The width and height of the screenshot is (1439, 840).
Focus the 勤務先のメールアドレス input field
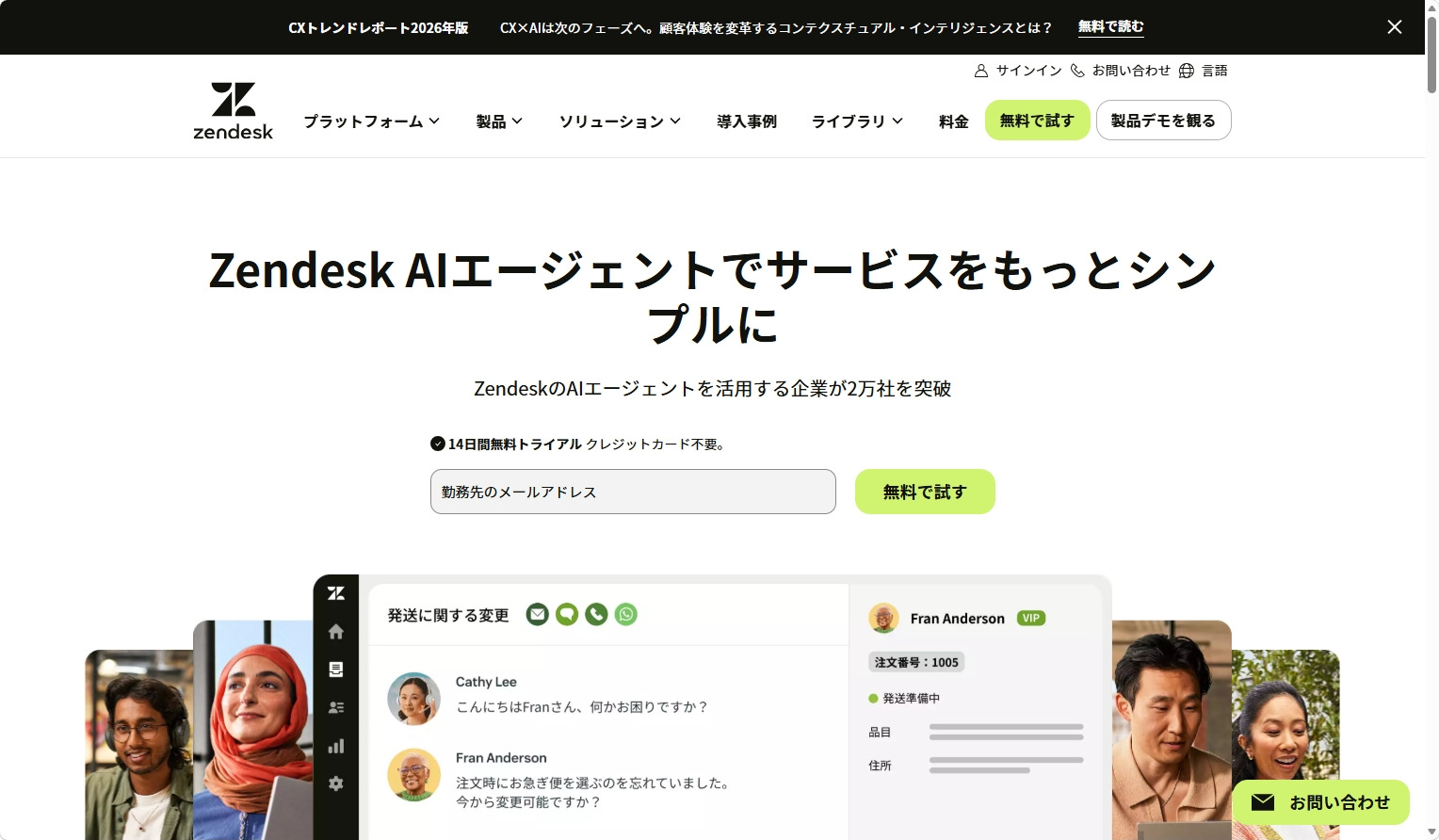pyautogui.click(x=633, y=492)
